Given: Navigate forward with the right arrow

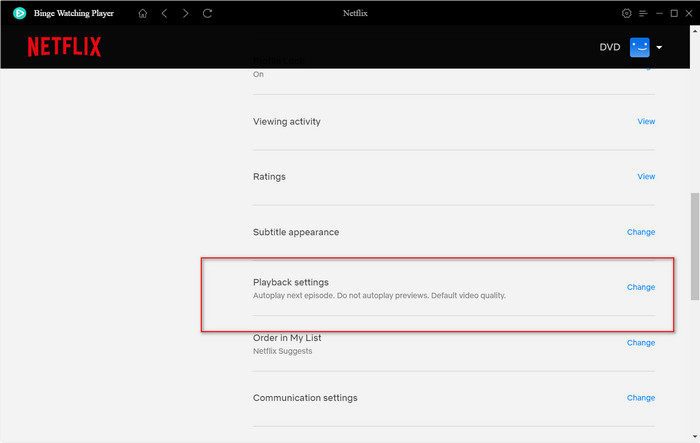Looking at the screenshot, I should coord(185,13).
